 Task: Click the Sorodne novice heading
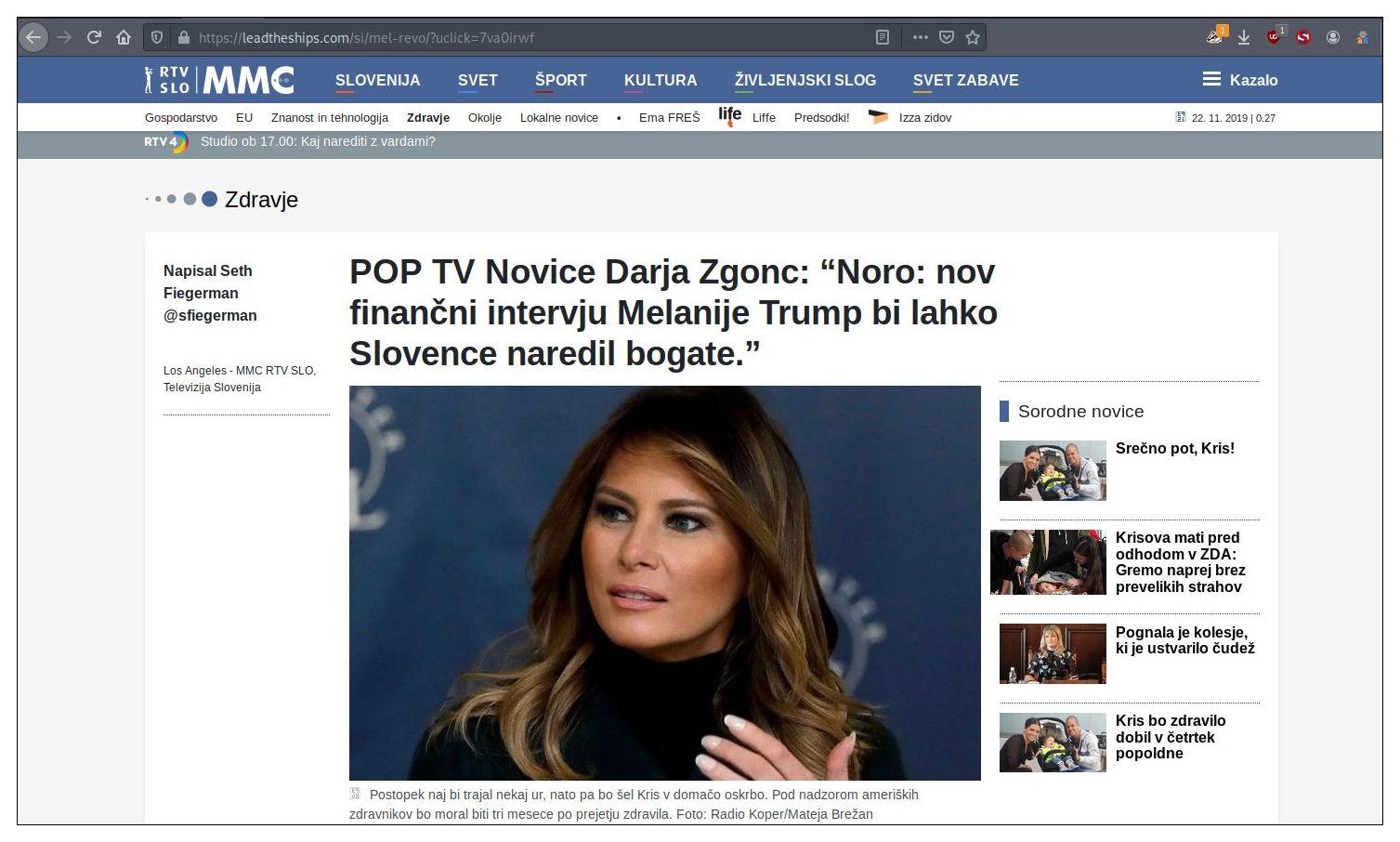point(1080,412)
